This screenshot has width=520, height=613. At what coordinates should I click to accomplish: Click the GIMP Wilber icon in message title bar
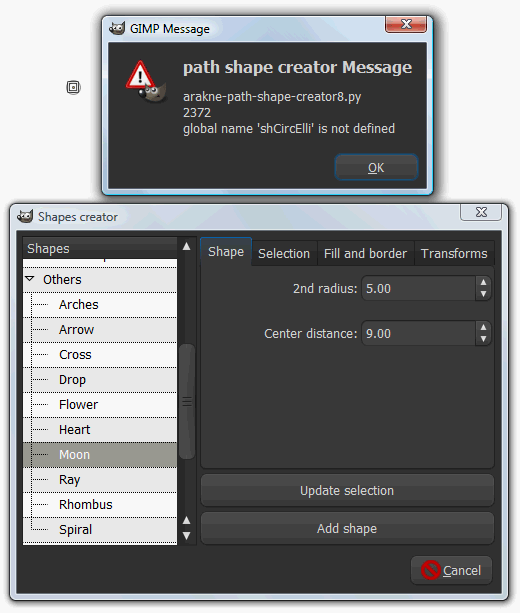(x=117, y=29)
